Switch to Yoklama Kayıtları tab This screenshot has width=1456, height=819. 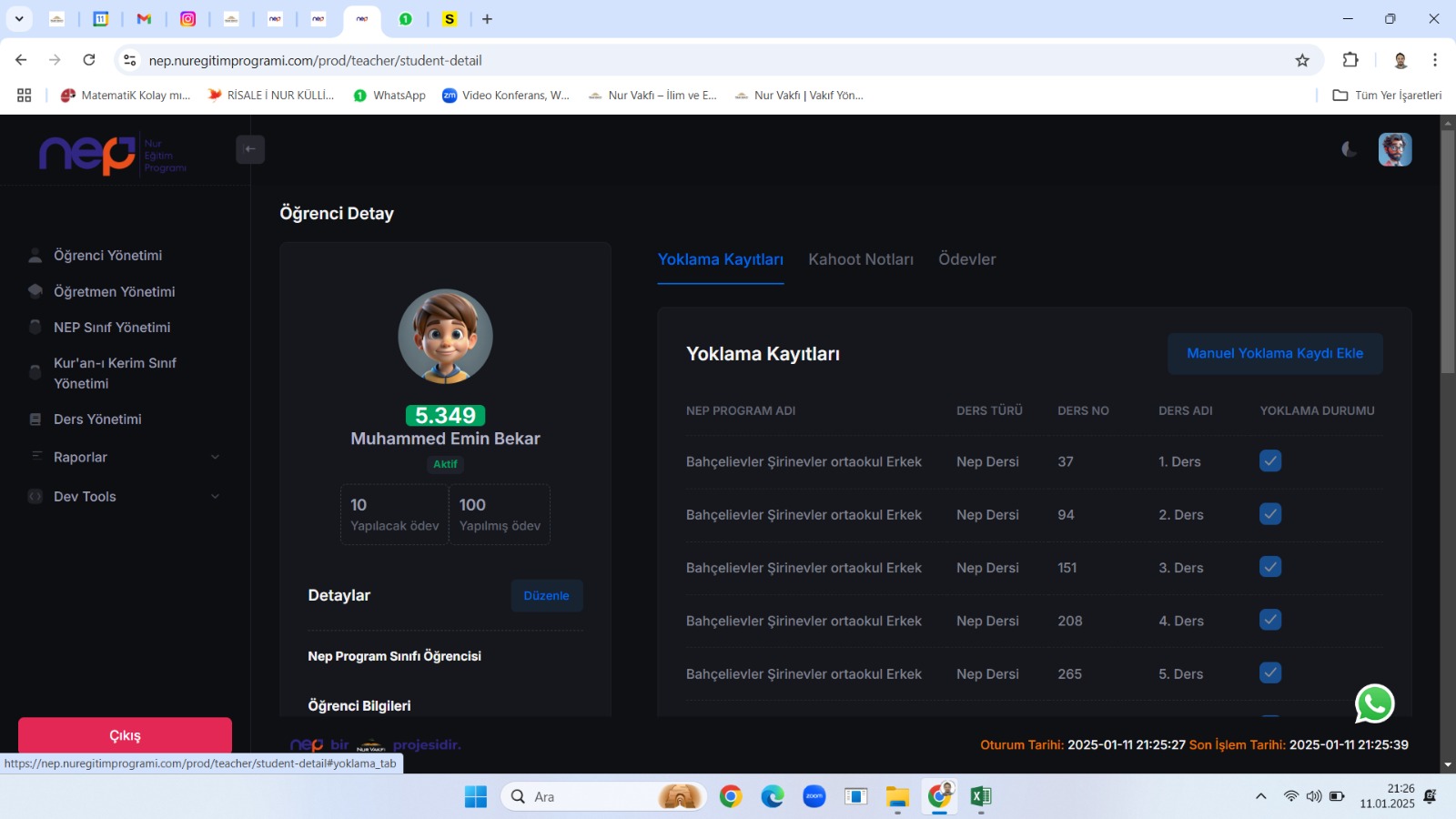click(x=720, y=259)
